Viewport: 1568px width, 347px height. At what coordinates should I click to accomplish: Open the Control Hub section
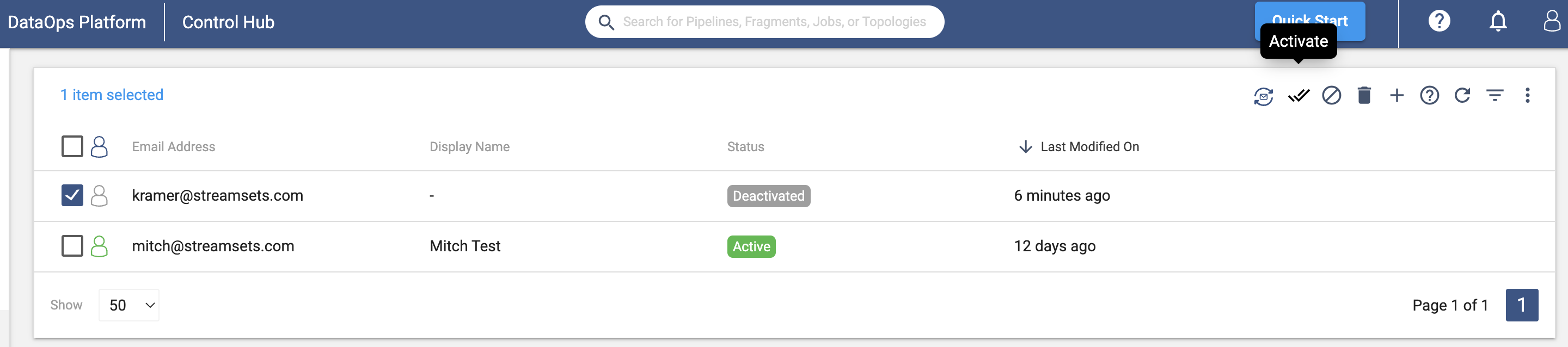point(228,22)
